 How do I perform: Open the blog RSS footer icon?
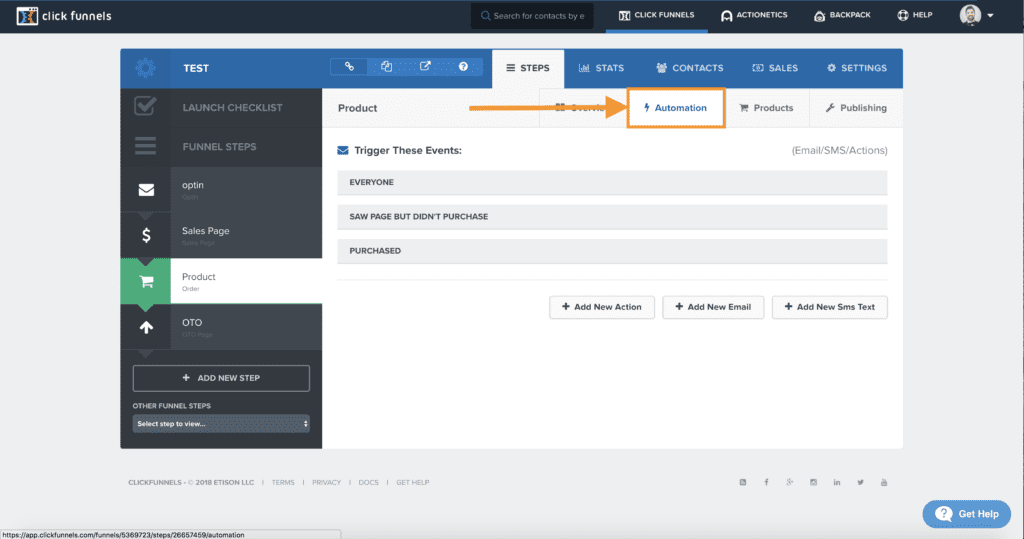pos(743,482)
